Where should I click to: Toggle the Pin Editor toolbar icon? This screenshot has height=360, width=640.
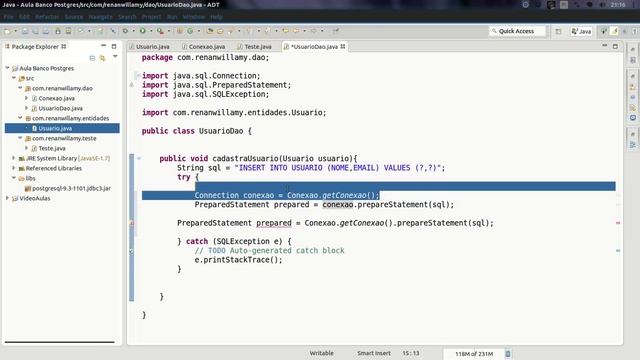[x=336, y=31]
